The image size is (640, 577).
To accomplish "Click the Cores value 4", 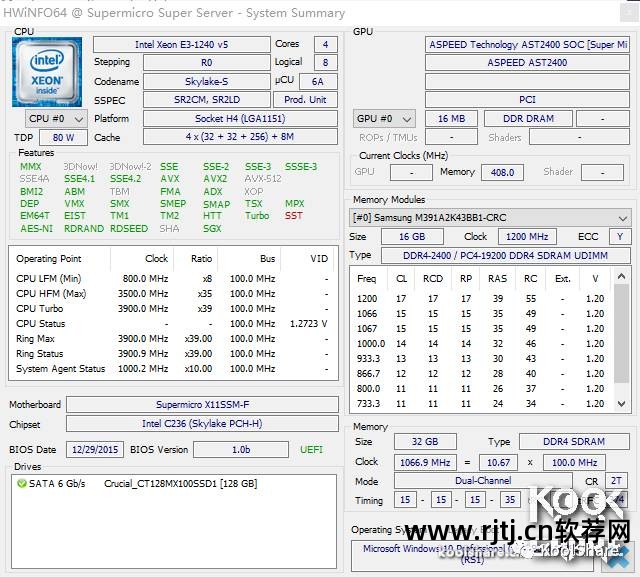I will coord(325,44).
